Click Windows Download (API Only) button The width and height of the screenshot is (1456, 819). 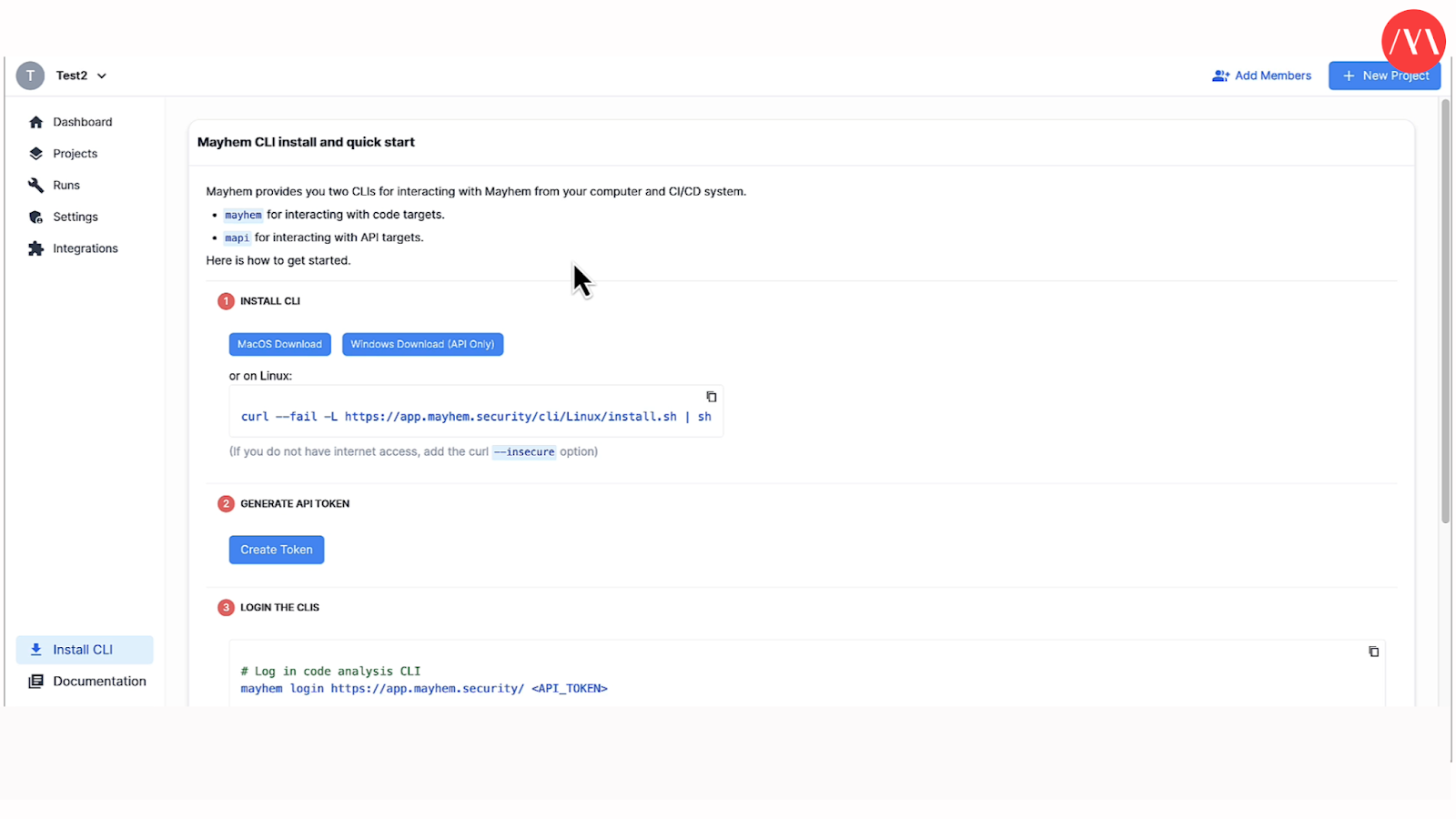(x=422, y=344)
